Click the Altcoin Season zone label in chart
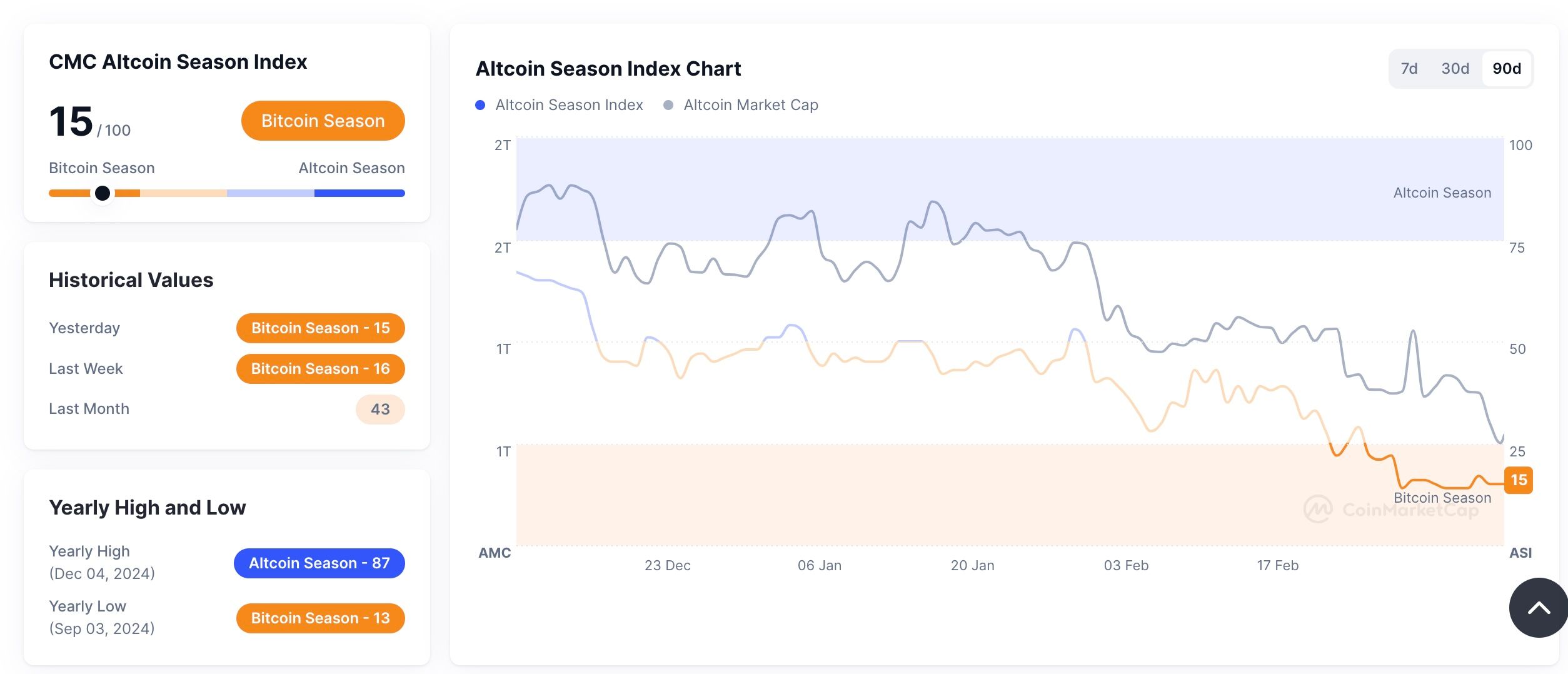 point(1442,193)
